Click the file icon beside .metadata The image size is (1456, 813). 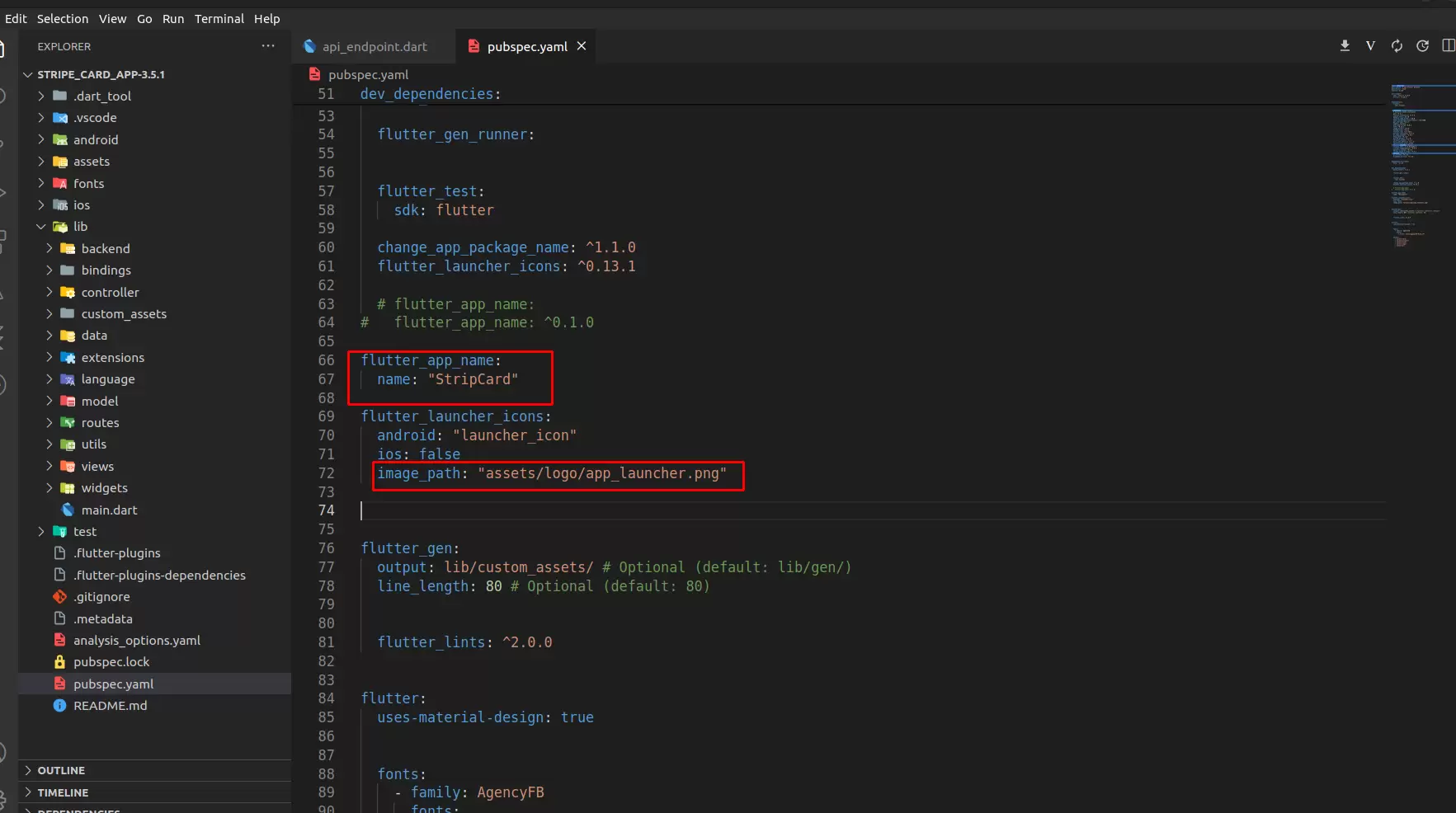(x=60, y=618)
